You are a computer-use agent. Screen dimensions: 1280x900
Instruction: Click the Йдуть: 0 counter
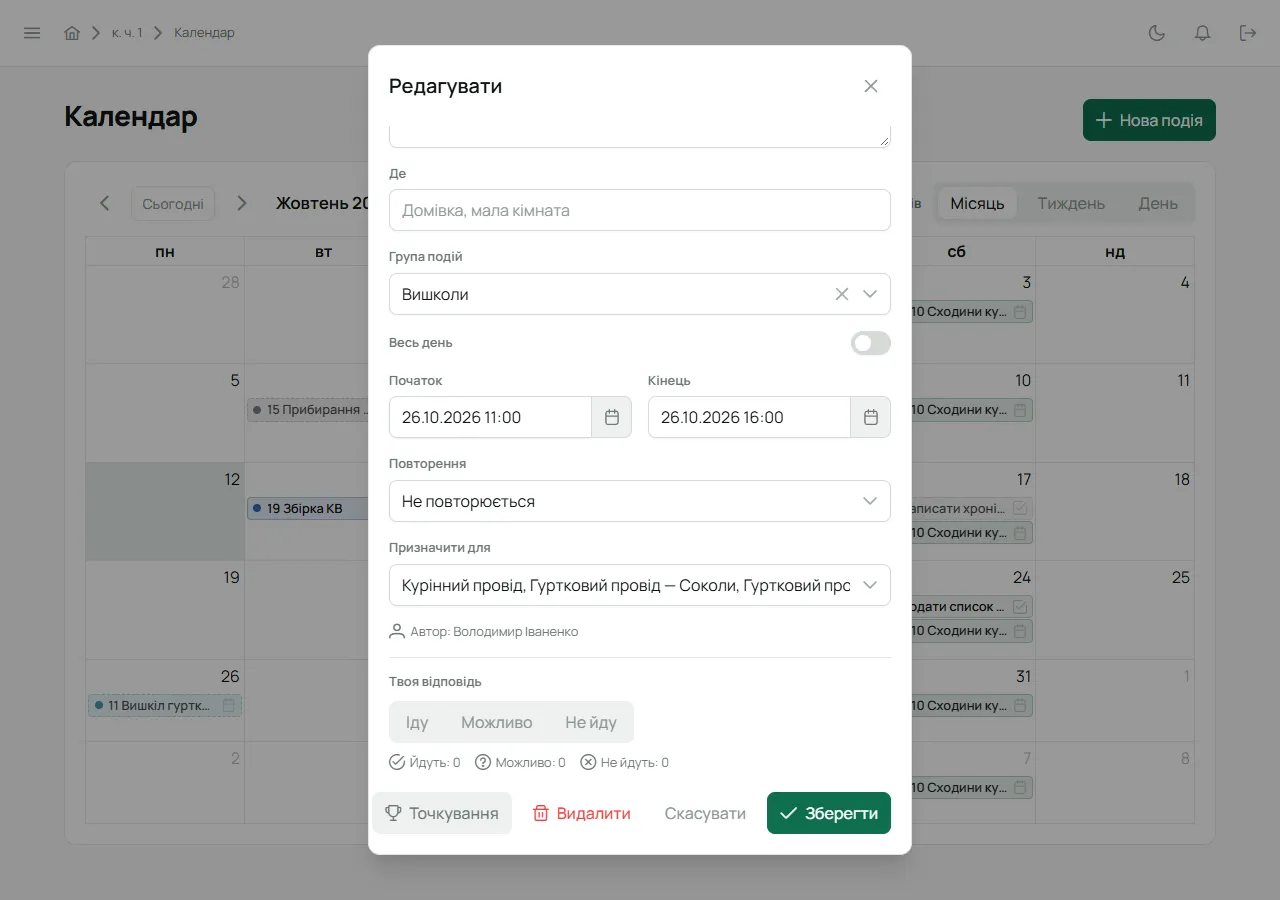pyautogui.click(x=425, y=762)
